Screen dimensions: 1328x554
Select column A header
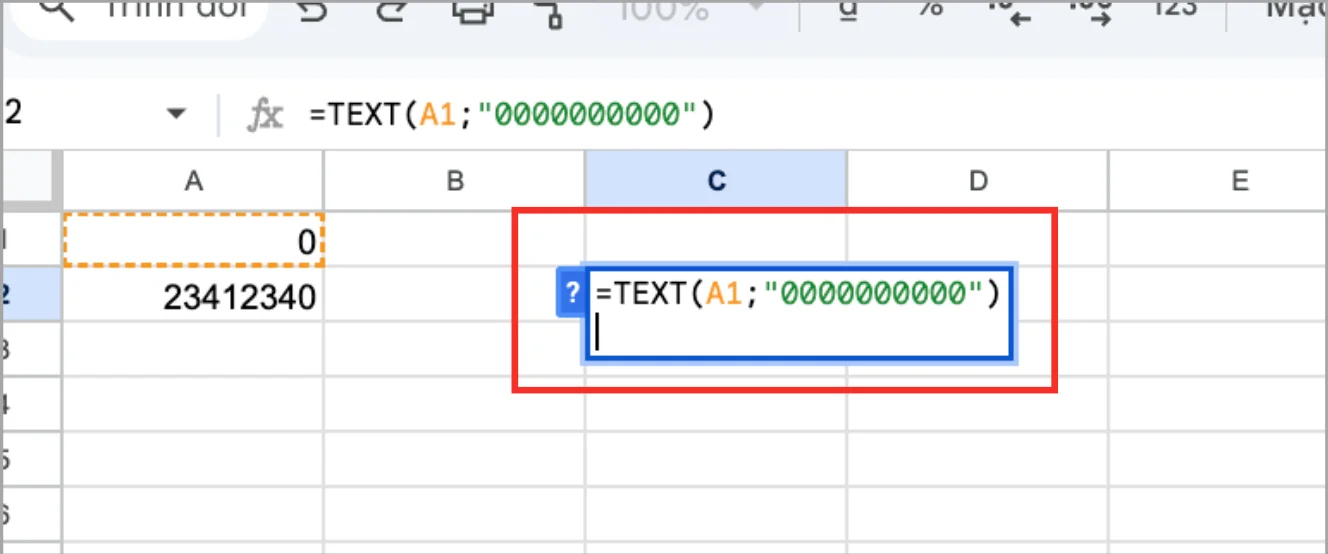coord(193,181)
